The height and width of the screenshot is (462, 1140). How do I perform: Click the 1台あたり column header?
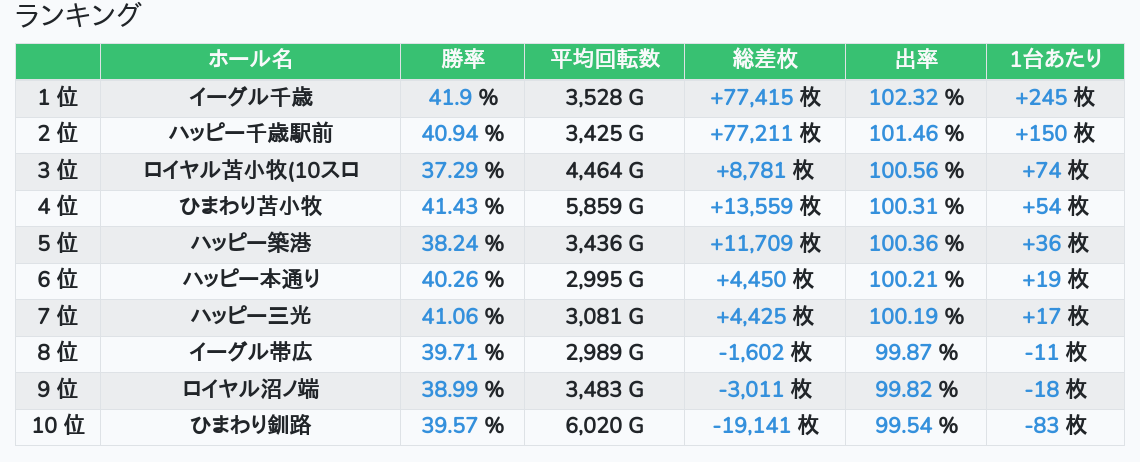tap(1055, 60)
